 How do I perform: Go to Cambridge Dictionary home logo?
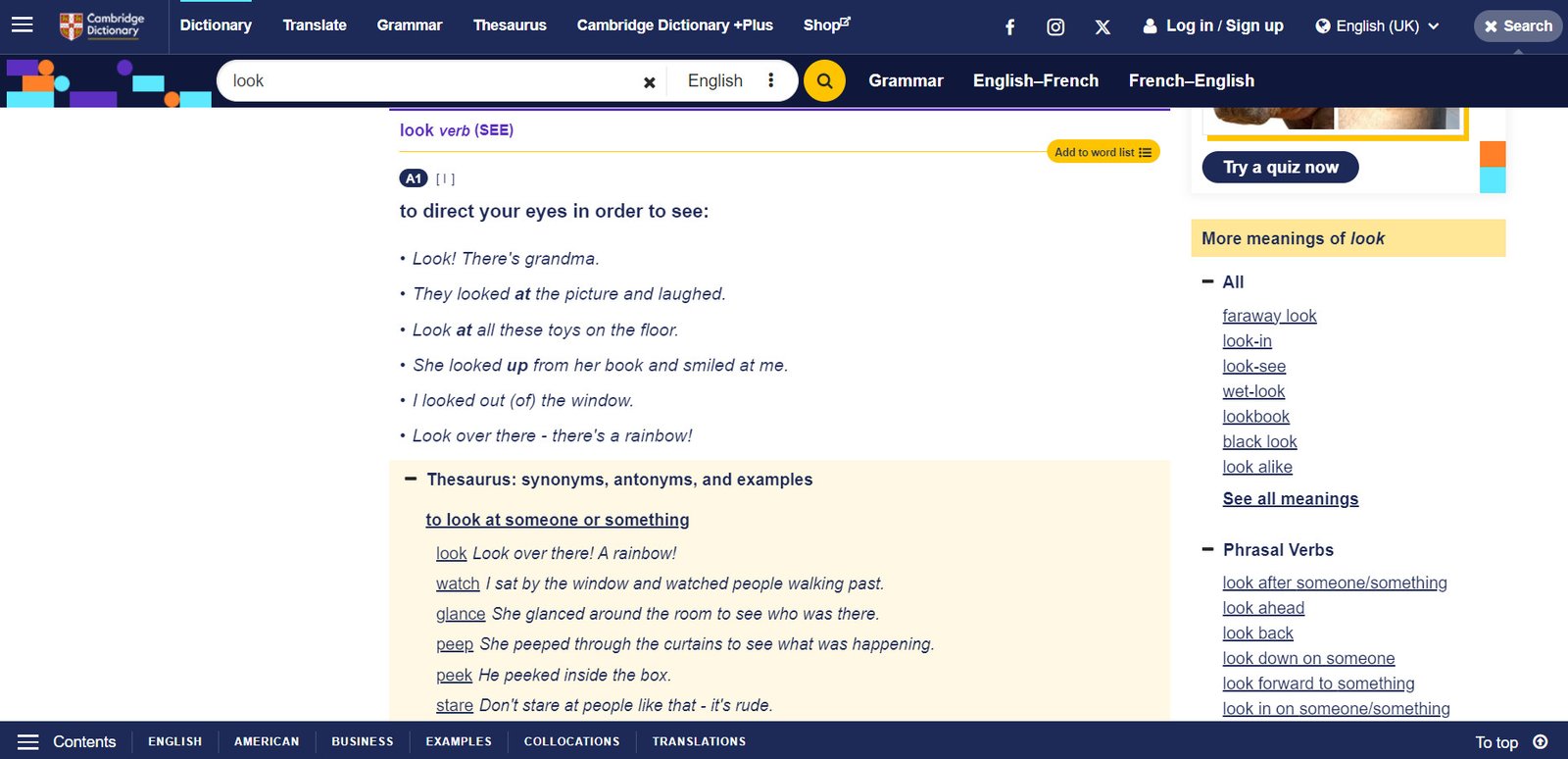102,25
